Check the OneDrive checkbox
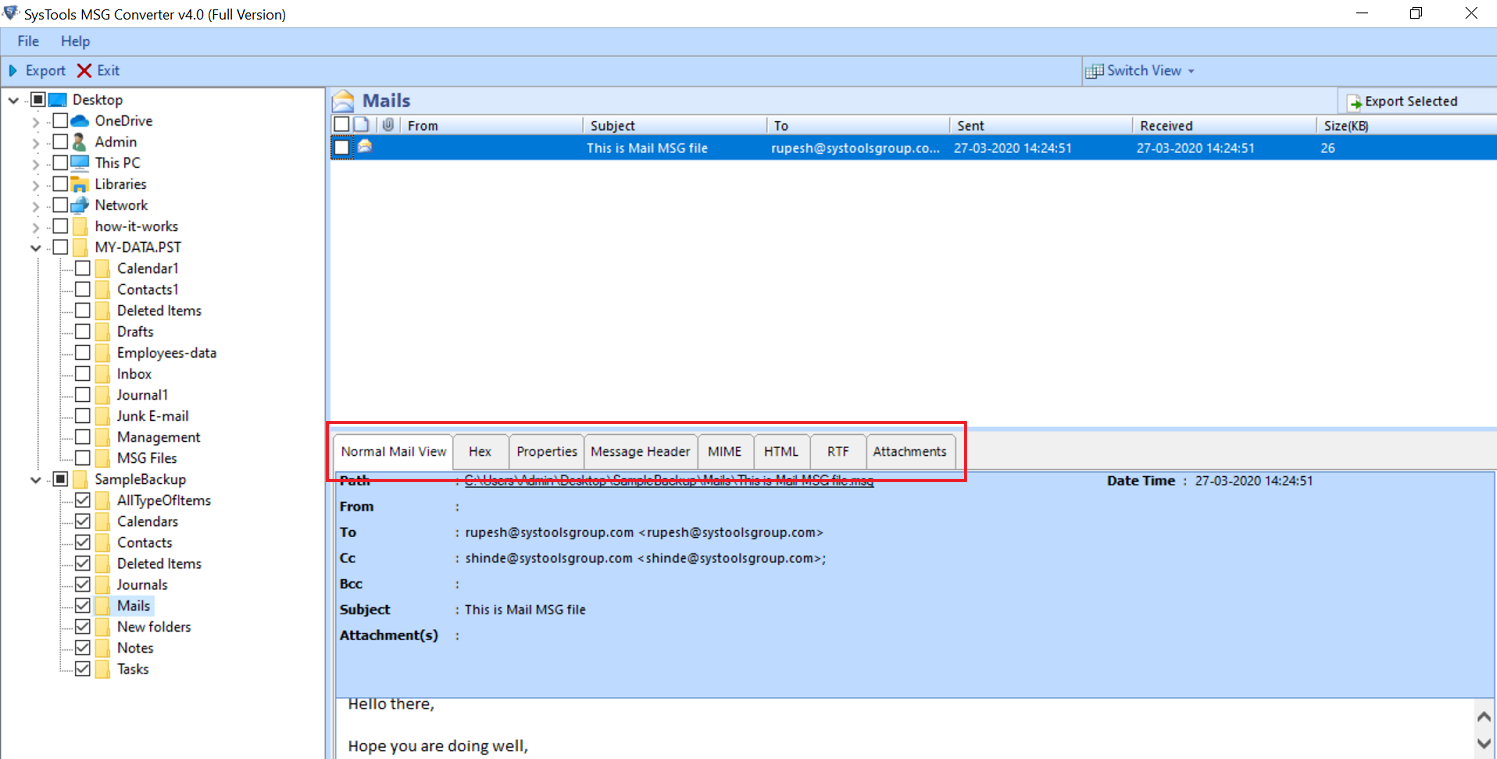 pyautogui.click(x=60, y=121)
